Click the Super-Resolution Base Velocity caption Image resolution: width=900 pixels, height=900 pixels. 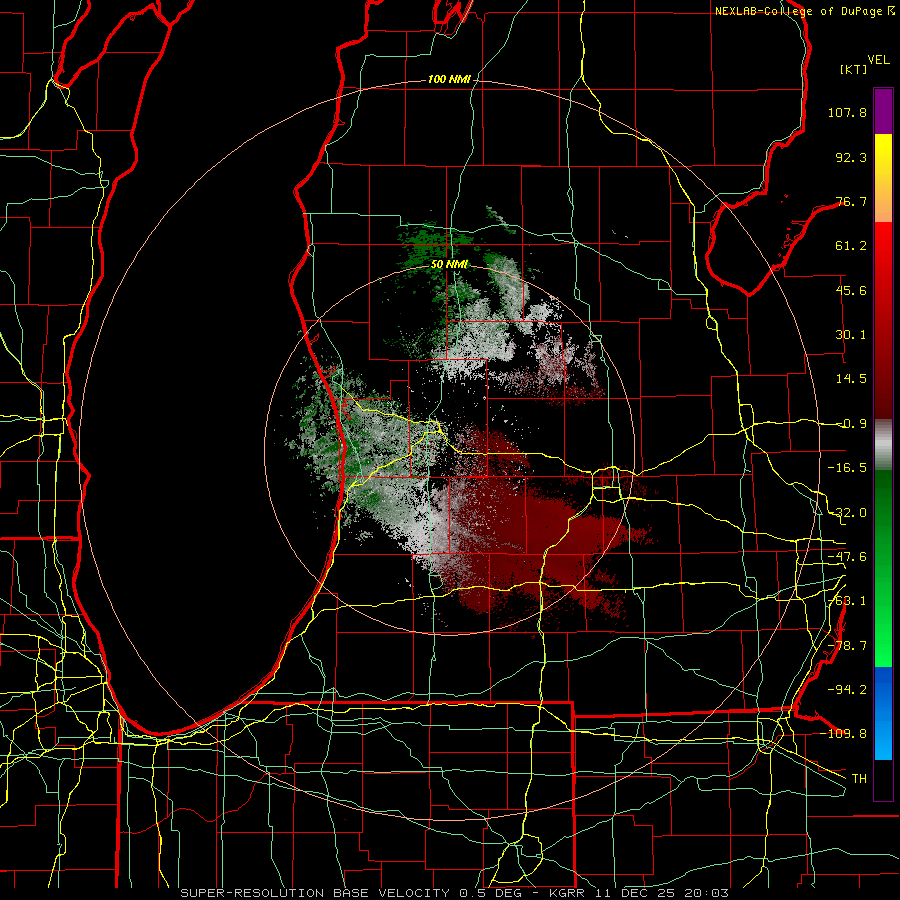pos(455,893)
